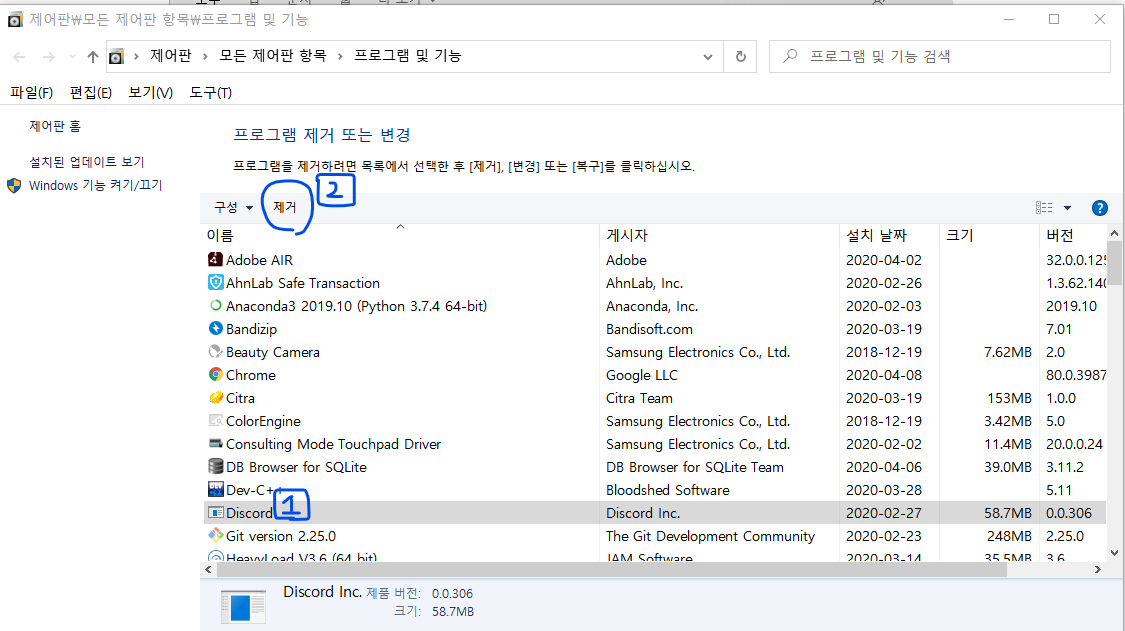The height and width of the screenshot is (631, 1125).
Task: Open 설치된 업데이트 보기 link
Action: pos(87,162)
